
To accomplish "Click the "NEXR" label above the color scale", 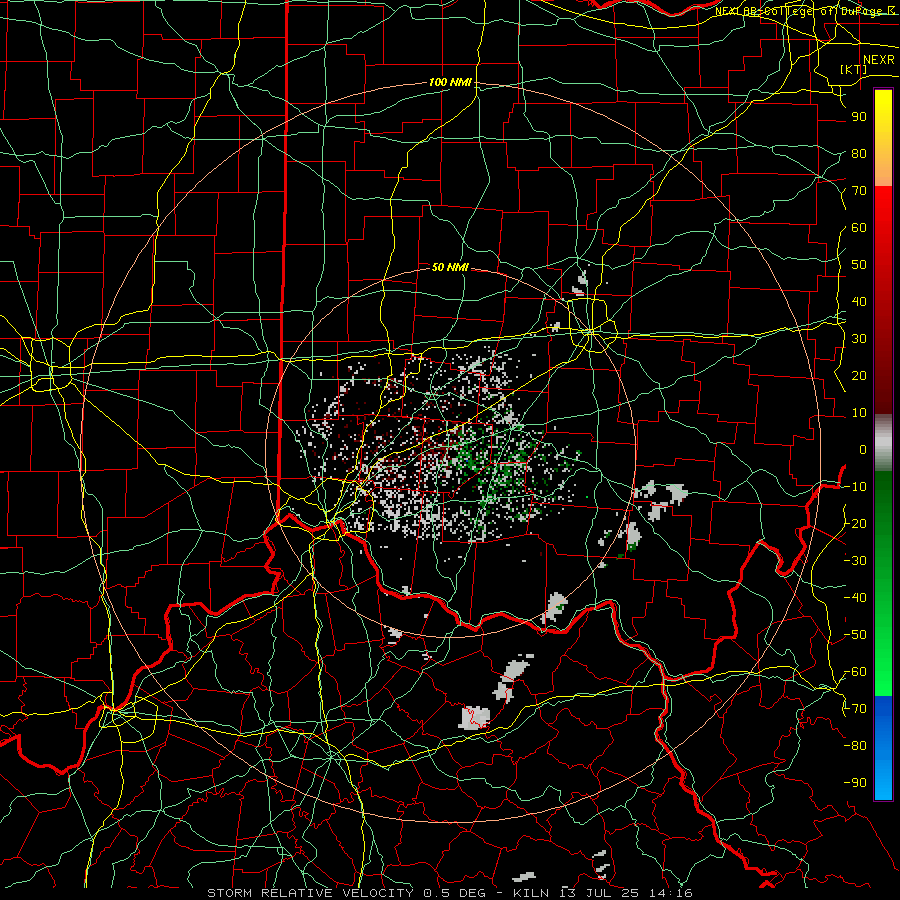I will point(878,60).
